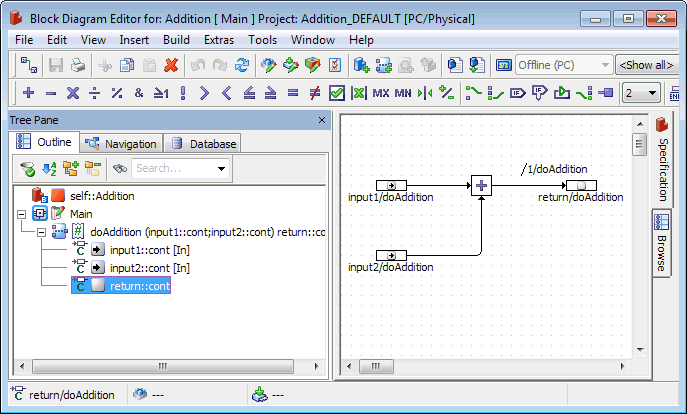Collapse the Main tree node
The height and width of the screenshot is (414, 687).
click(21, 214)
